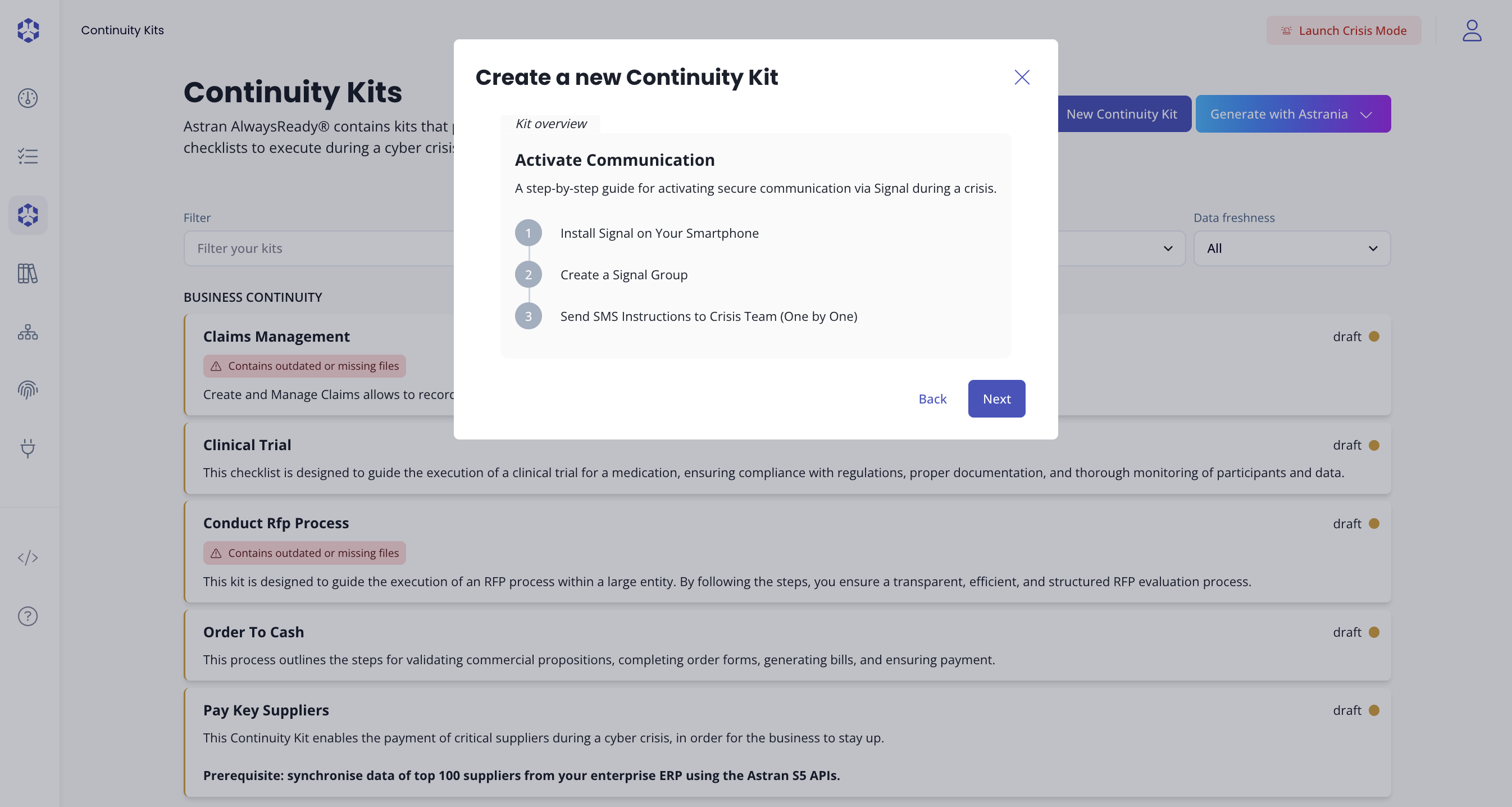
Task: Open the developer code panel
Action: point(28,558)
